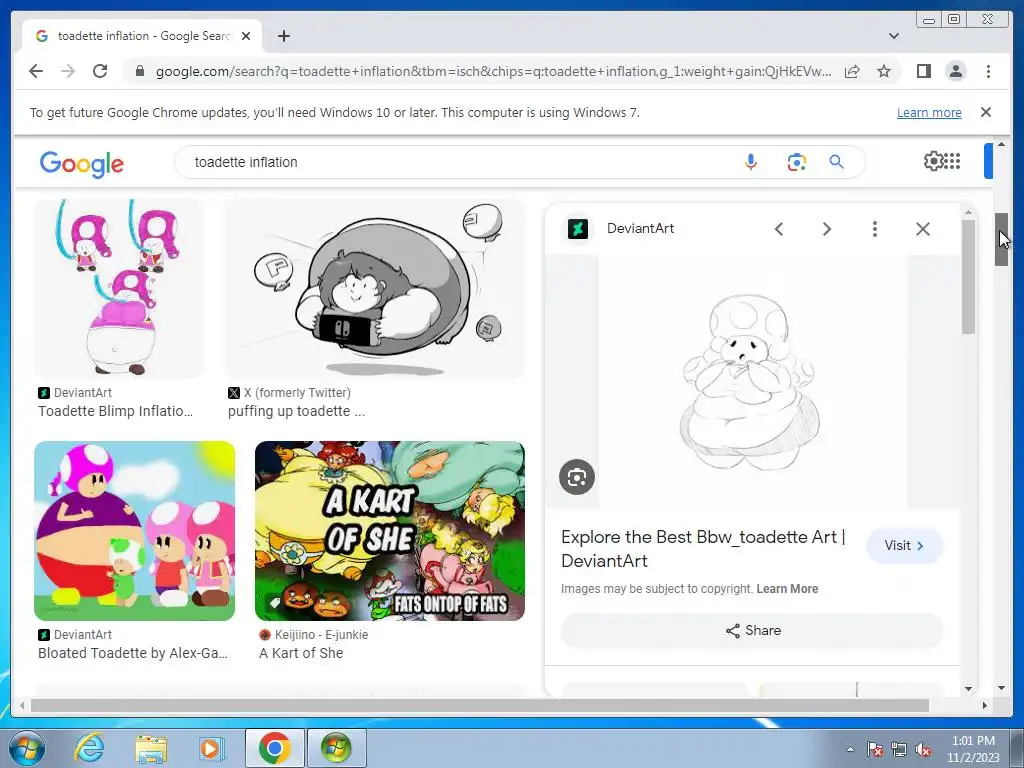1024x768 pixels.
Task: Click the horizontal scrollbar thumb
Action: (480, 705)
